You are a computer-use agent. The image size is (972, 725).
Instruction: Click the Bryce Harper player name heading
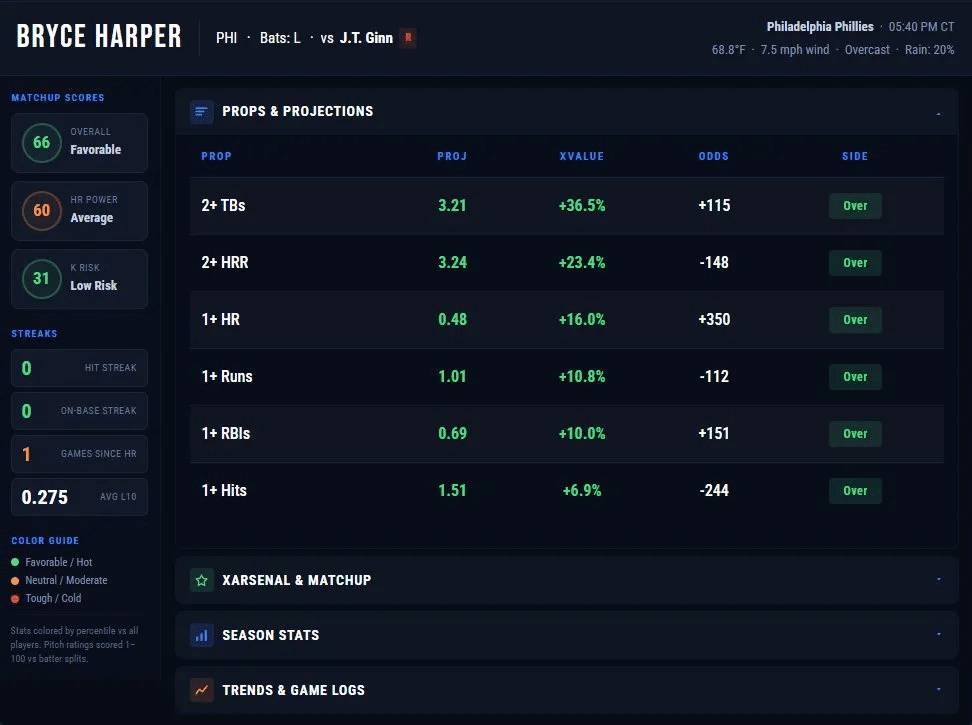(x=99, y=36)
